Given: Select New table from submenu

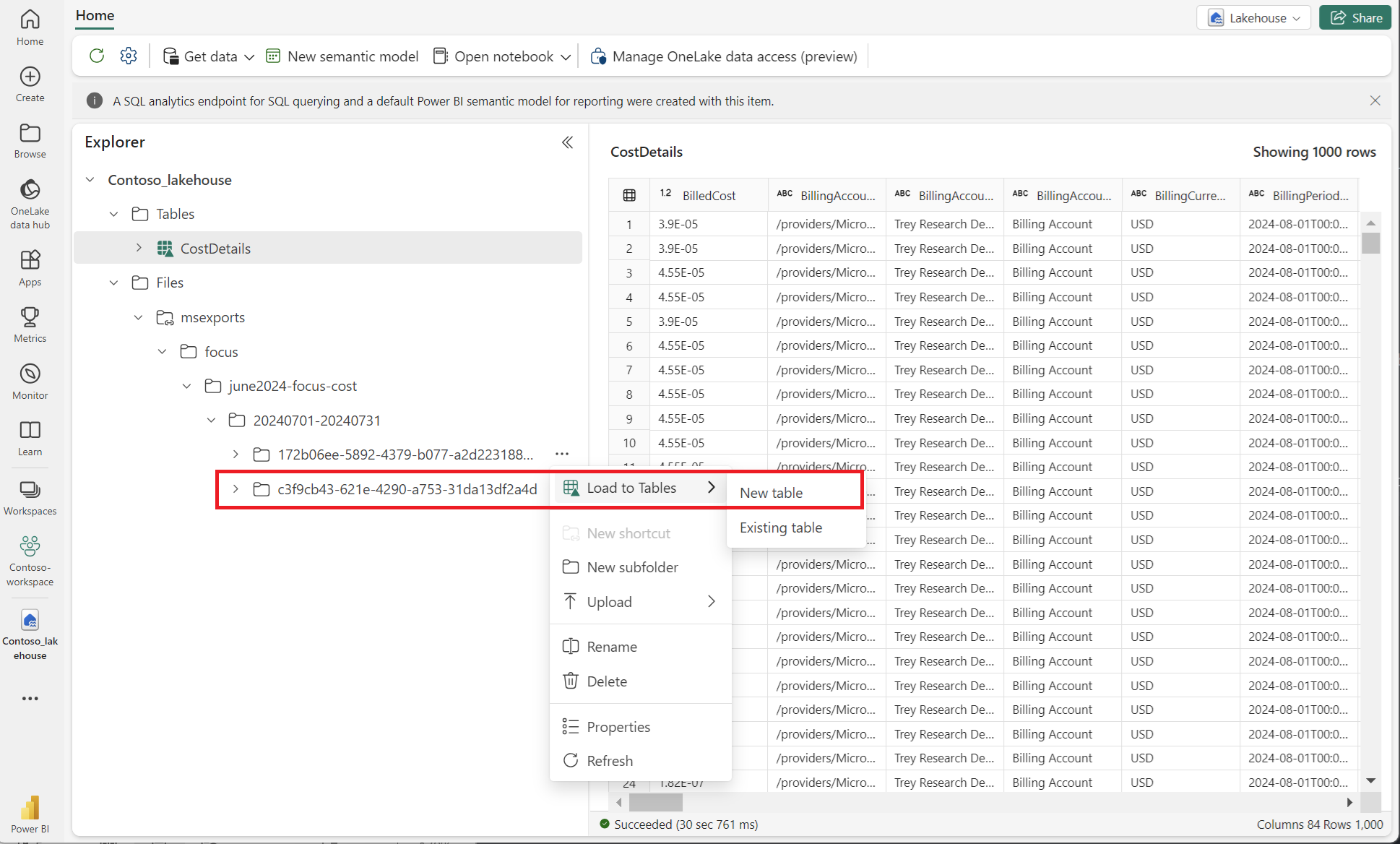Looking at the screenshot, I should point(771,493).
